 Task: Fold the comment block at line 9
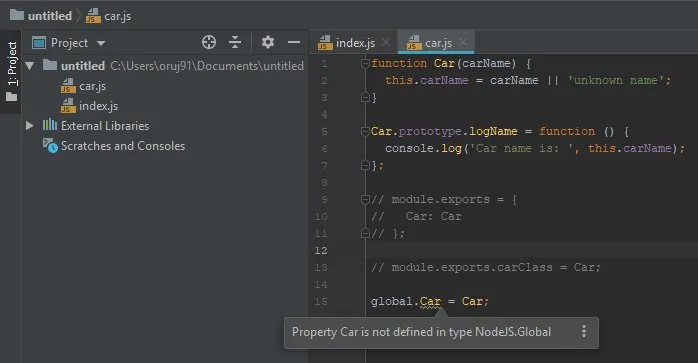click(365, 200)
